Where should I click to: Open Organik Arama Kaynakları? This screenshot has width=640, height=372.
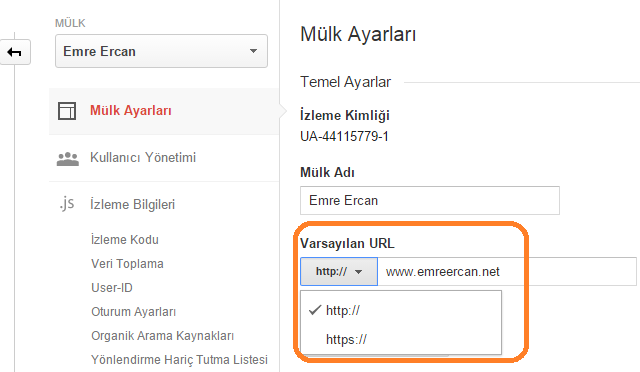click(x=162, y=336)
